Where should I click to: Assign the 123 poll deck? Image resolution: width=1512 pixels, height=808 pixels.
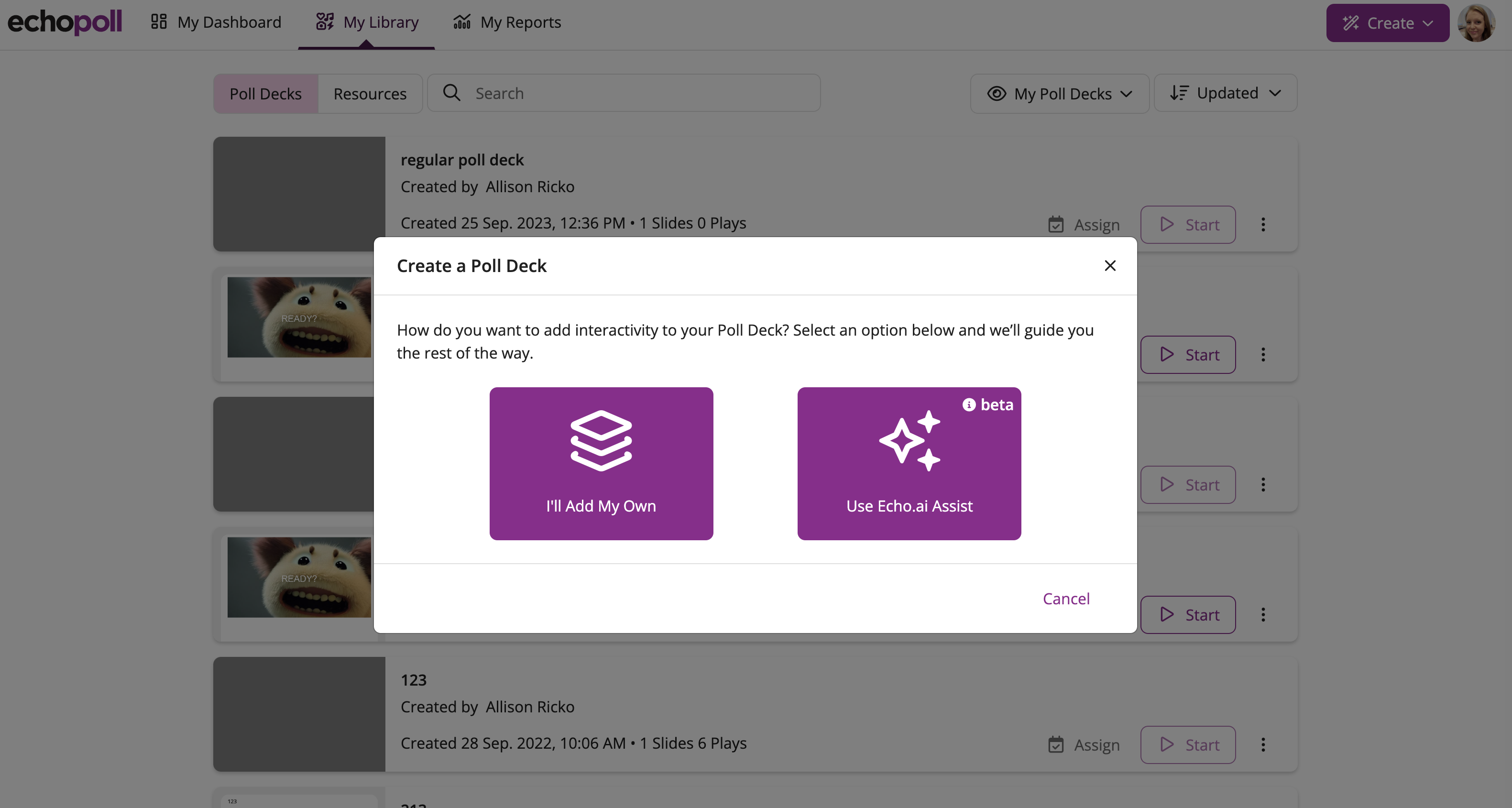pyautogui.click(x=1084, y=744)
